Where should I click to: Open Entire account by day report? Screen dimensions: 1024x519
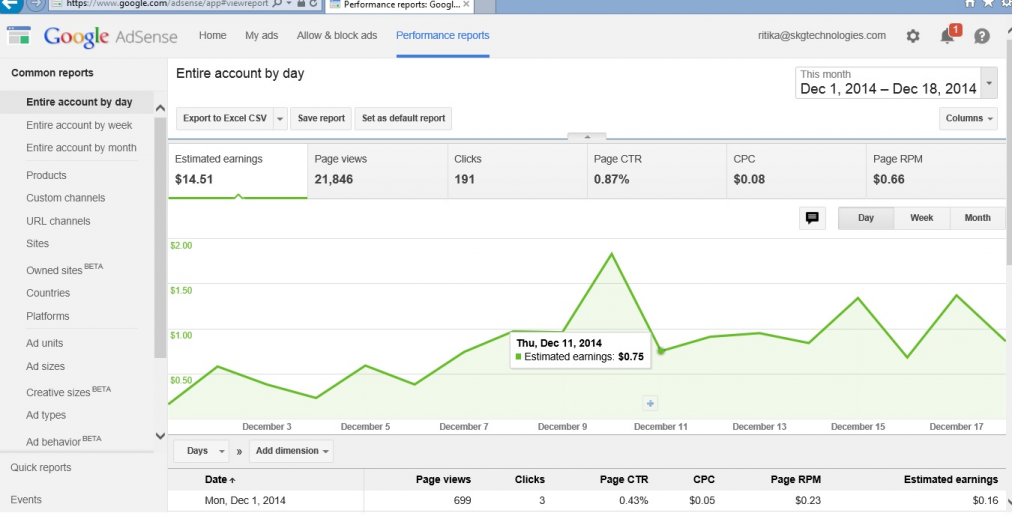click(79, 102)
